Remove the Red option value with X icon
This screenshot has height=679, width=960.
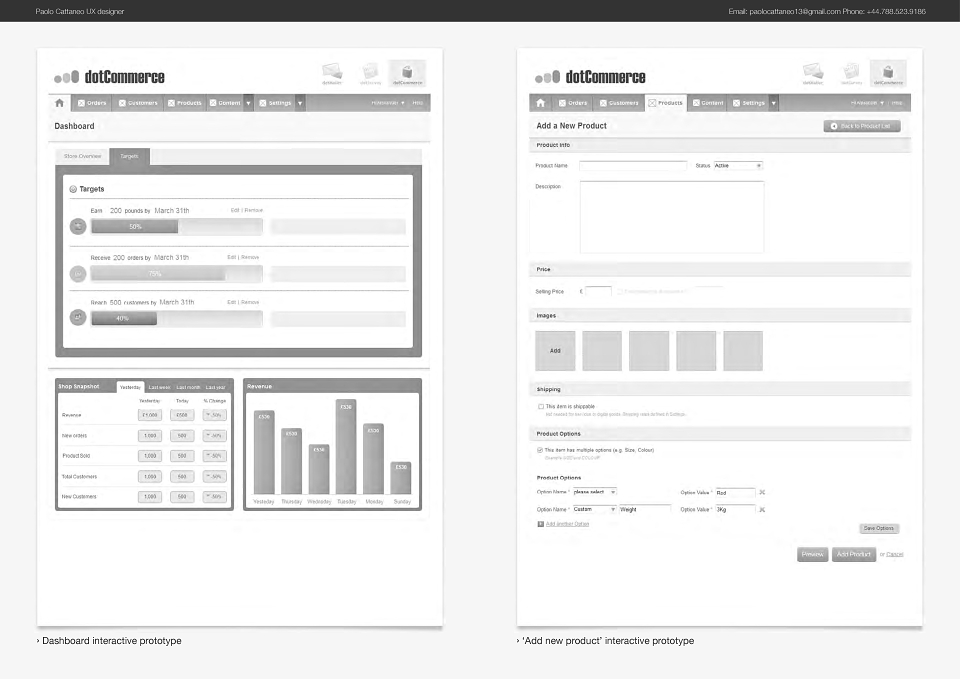click(x=762, y=492)
